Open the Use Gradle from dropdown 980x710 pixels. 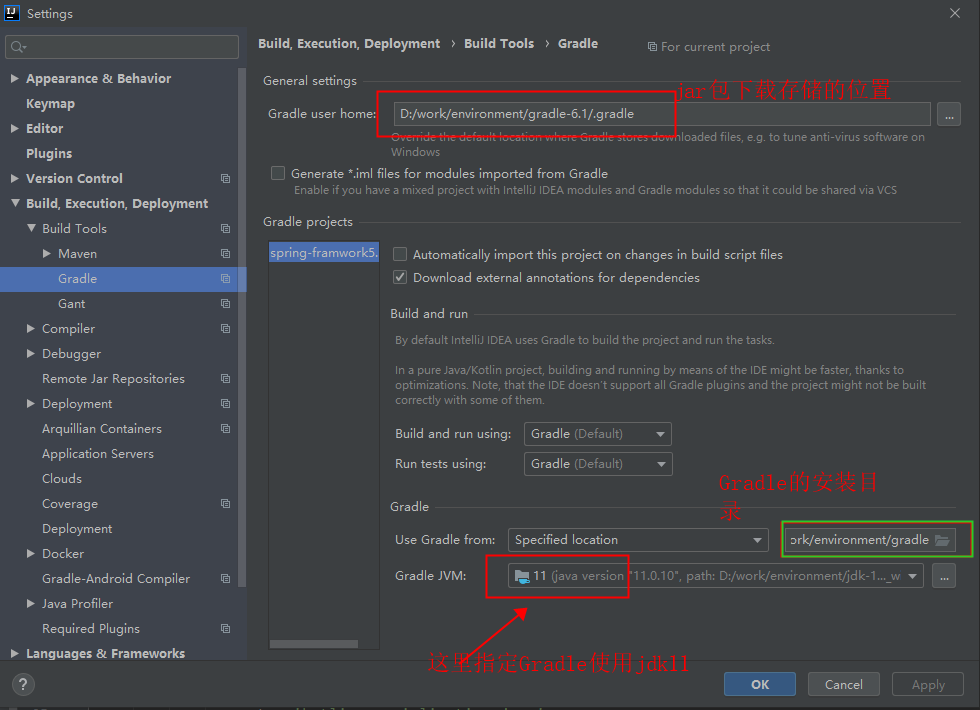(x=638, y=540)
